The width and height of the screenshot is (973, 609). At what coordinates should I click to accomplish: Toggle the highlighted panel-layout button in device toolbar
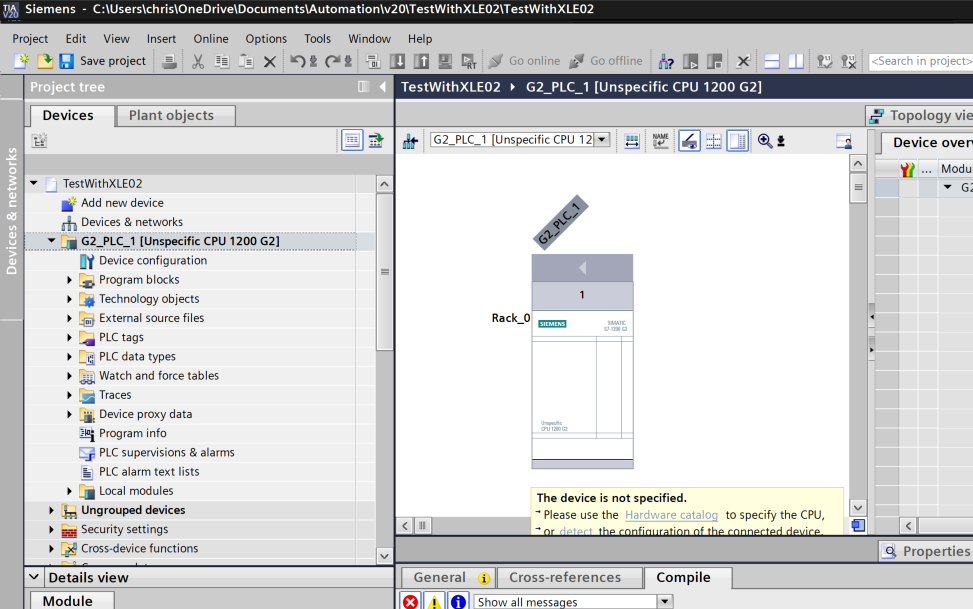pyautogui.click(x=738, y=141)
